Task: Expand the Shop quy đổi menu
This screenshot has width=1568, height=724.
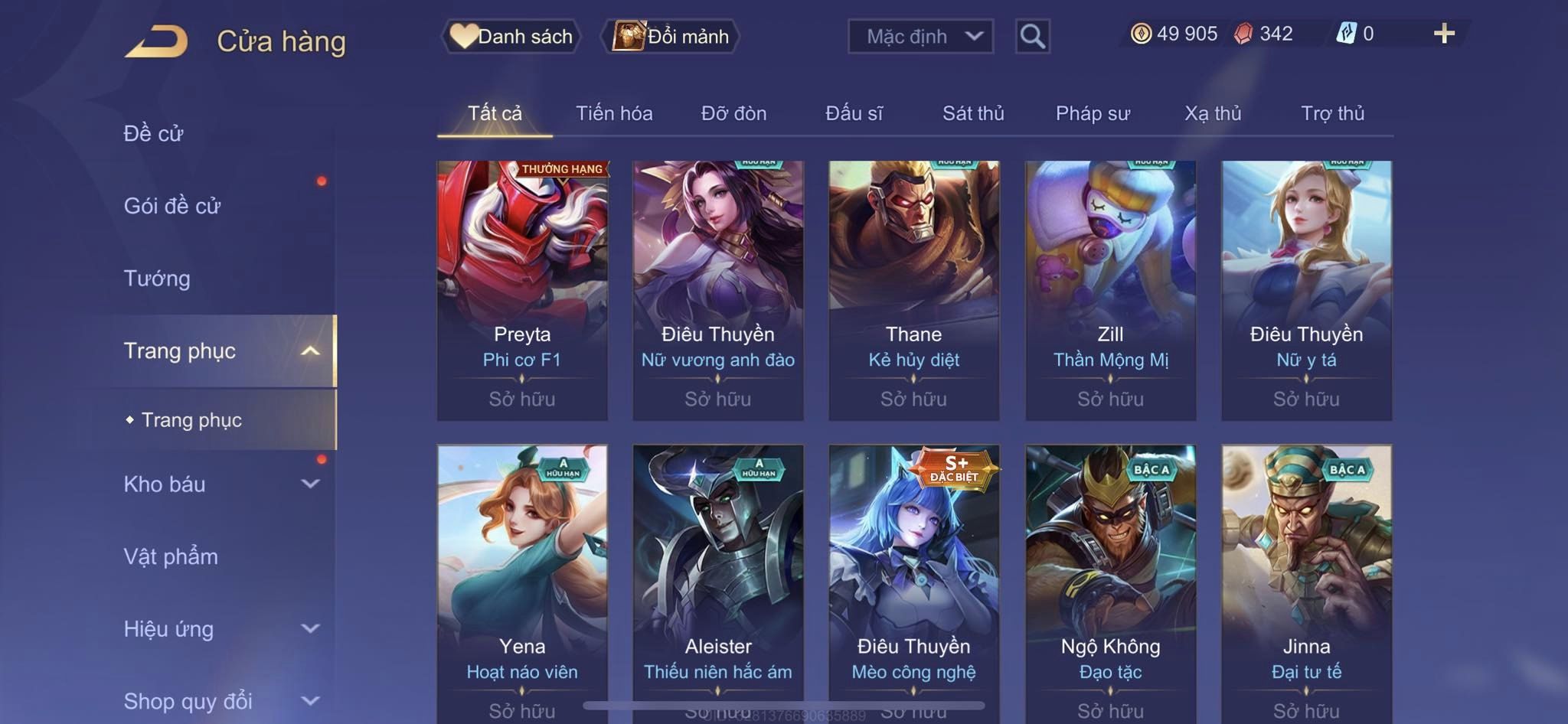Action: click(x=310, y=700)
